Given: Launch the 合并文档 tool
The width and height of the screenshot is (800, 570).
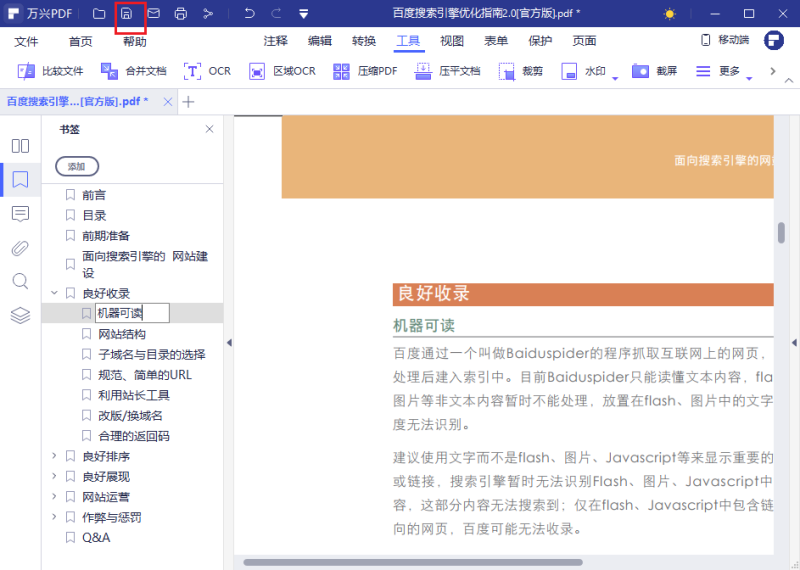Looking at the screenshot, I should point(134,71).
